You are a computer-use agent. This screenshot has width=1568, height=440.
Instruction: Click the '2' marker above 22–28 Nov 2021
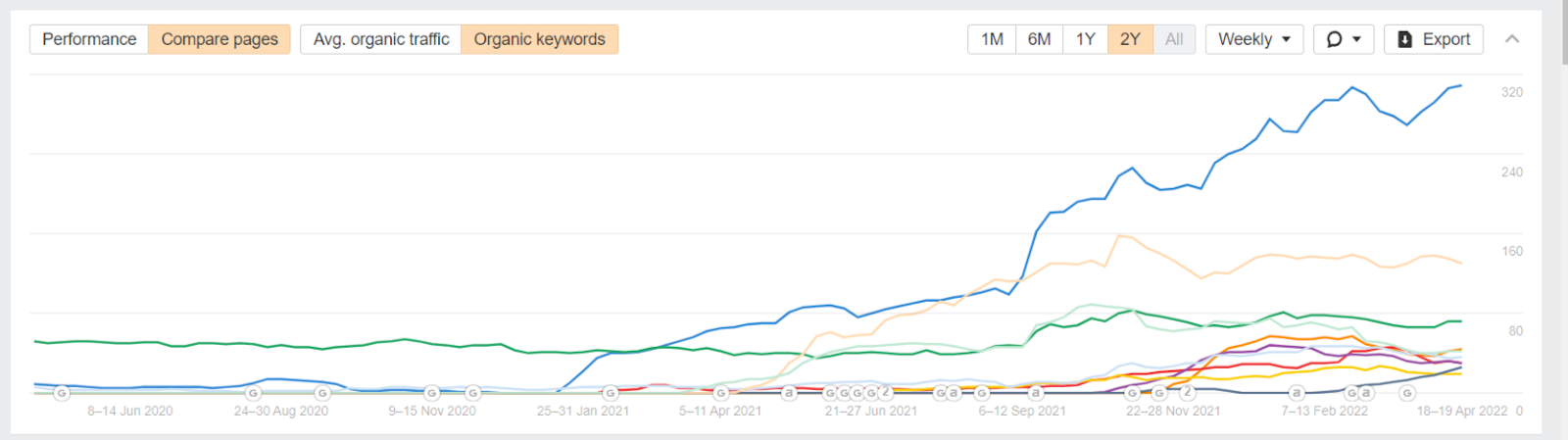[1187, 392]
